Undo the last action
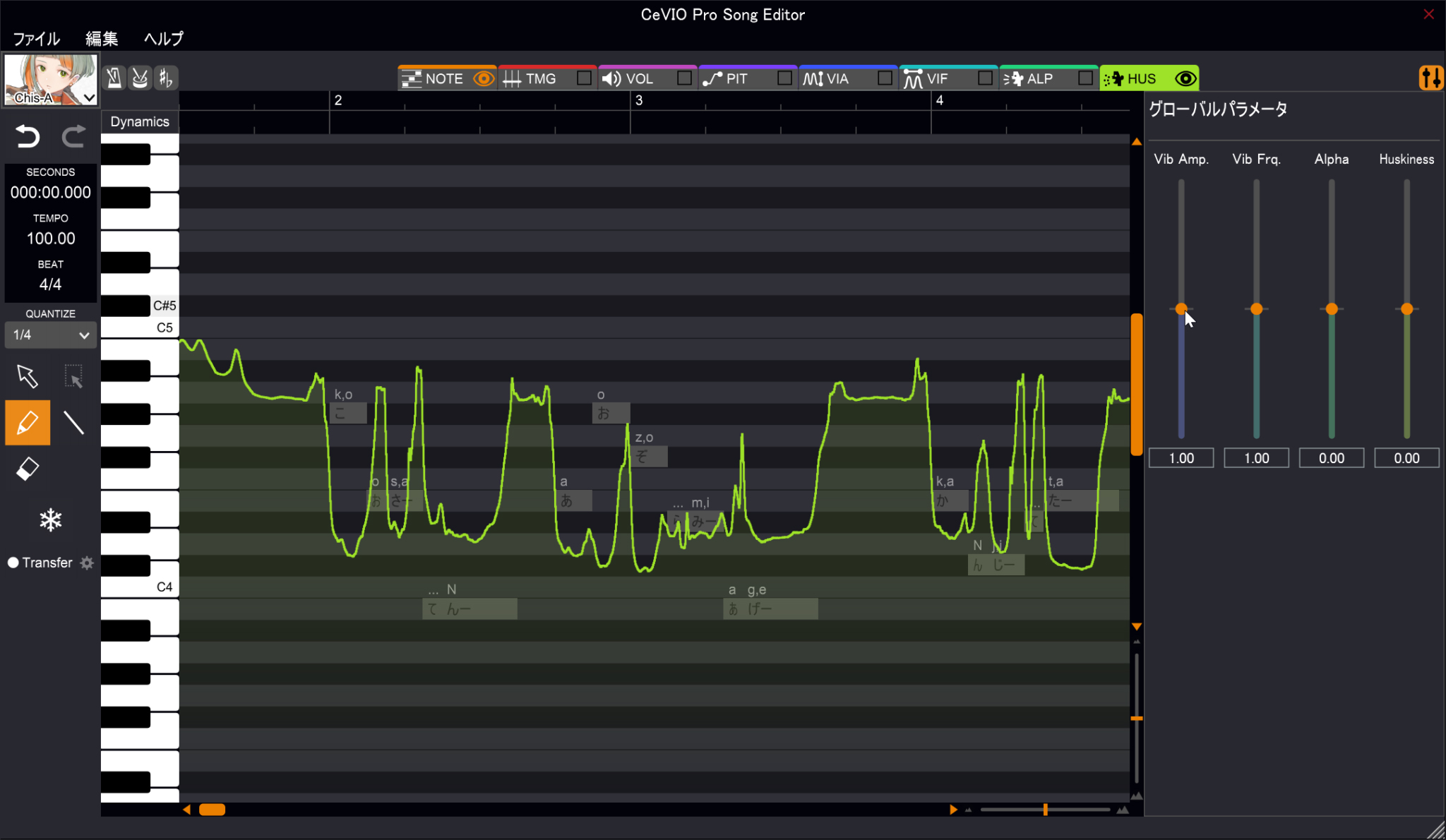This screenshot has width=1446, height=840. tap(28, 136)
